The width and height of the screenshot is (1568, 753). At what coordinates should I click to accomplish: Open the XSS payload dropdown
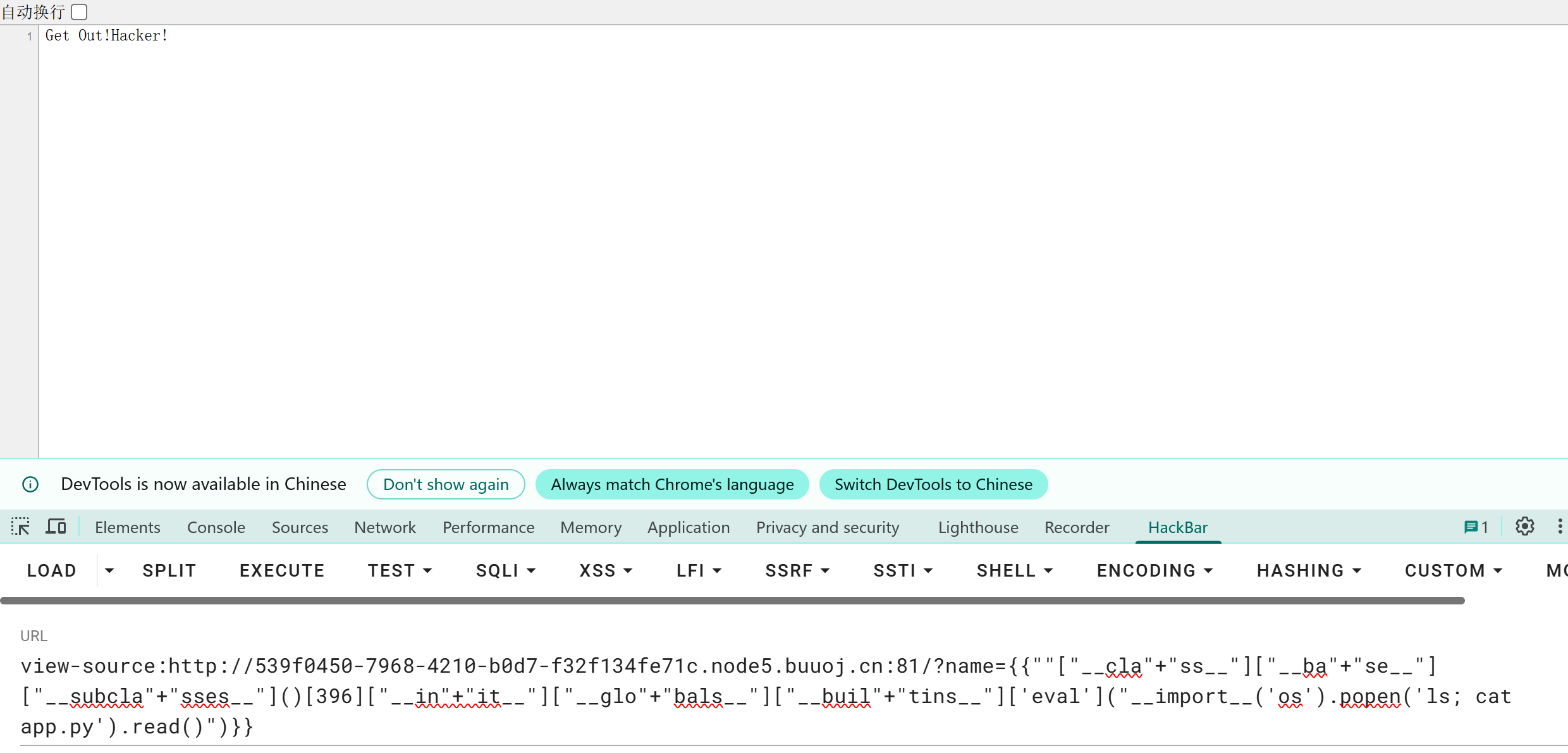(x=605, y=570)
